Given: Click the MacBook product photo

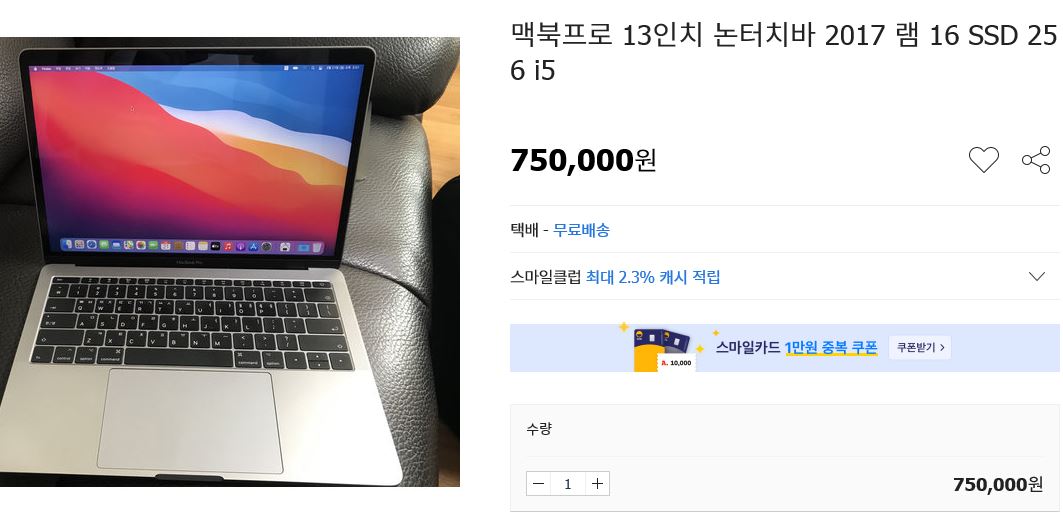Looking at the screenshot, I should pyautogui.click(x=230, y=262).
